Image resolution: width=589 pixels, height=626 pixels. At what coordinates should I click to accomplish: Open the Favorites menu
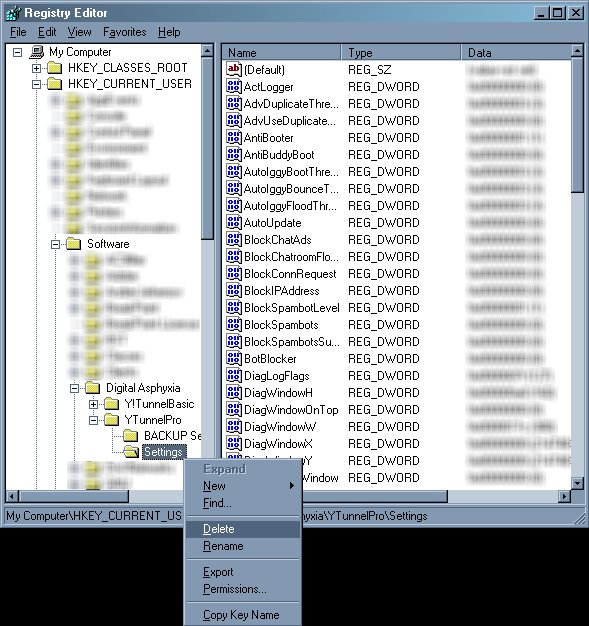(125, 32)
